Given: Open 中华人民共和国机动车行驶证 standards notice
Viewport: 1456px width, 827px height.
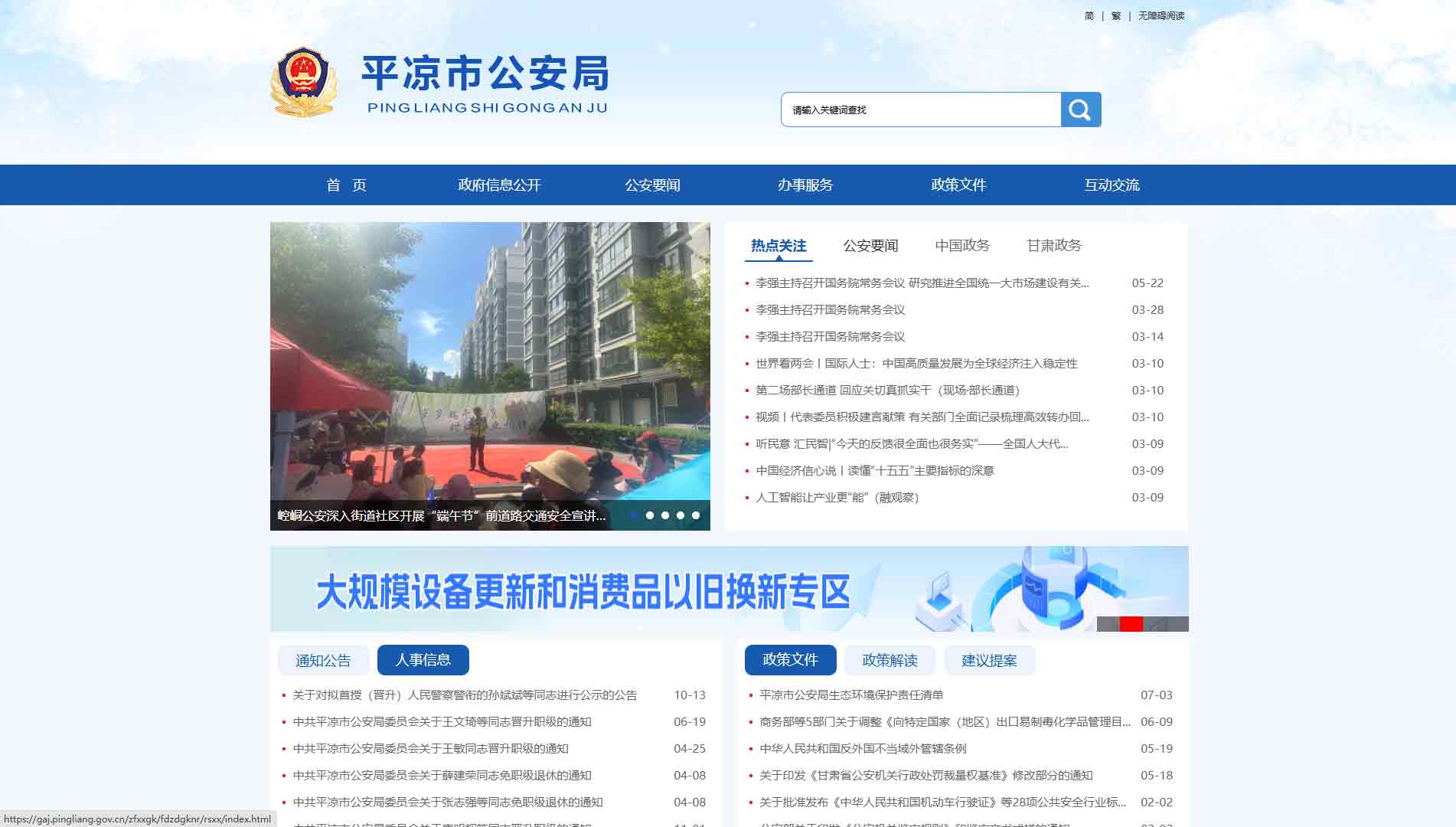Looking at the screenshot, I should 943,802.
